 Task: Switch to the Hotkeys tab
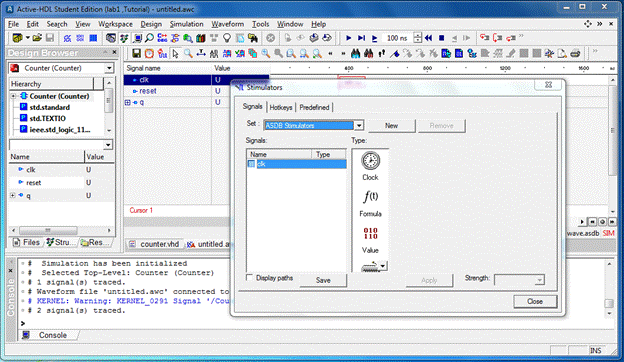point(281,107)
